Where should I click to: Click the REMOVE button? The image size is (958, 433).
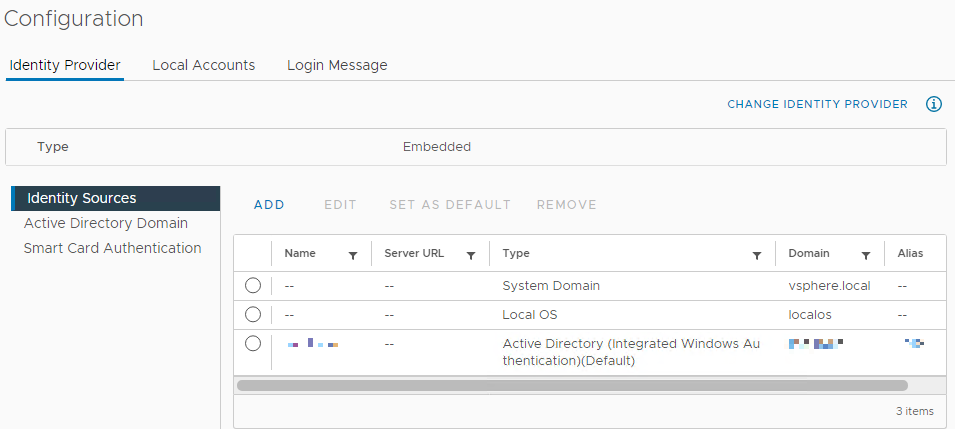click(x=566, y=205)
